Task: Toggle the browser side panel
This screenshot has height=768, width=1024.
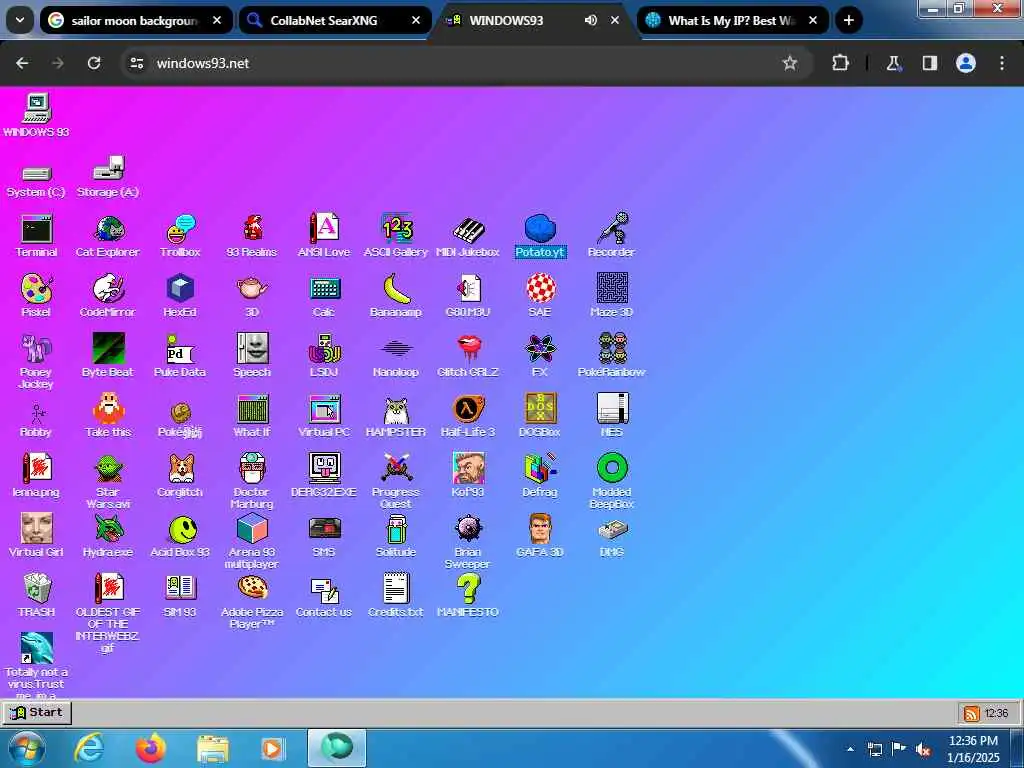Action: tap(930, 63)
